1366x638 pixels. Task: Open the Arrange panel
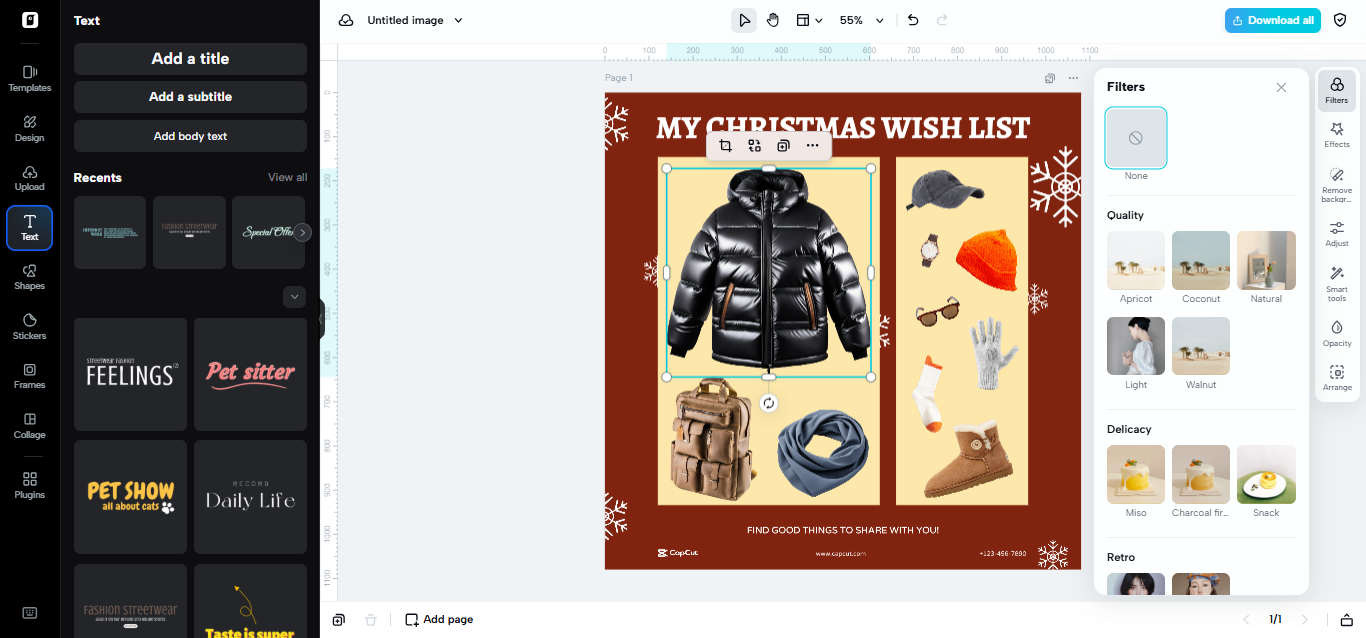click(x=1337, y=377)
